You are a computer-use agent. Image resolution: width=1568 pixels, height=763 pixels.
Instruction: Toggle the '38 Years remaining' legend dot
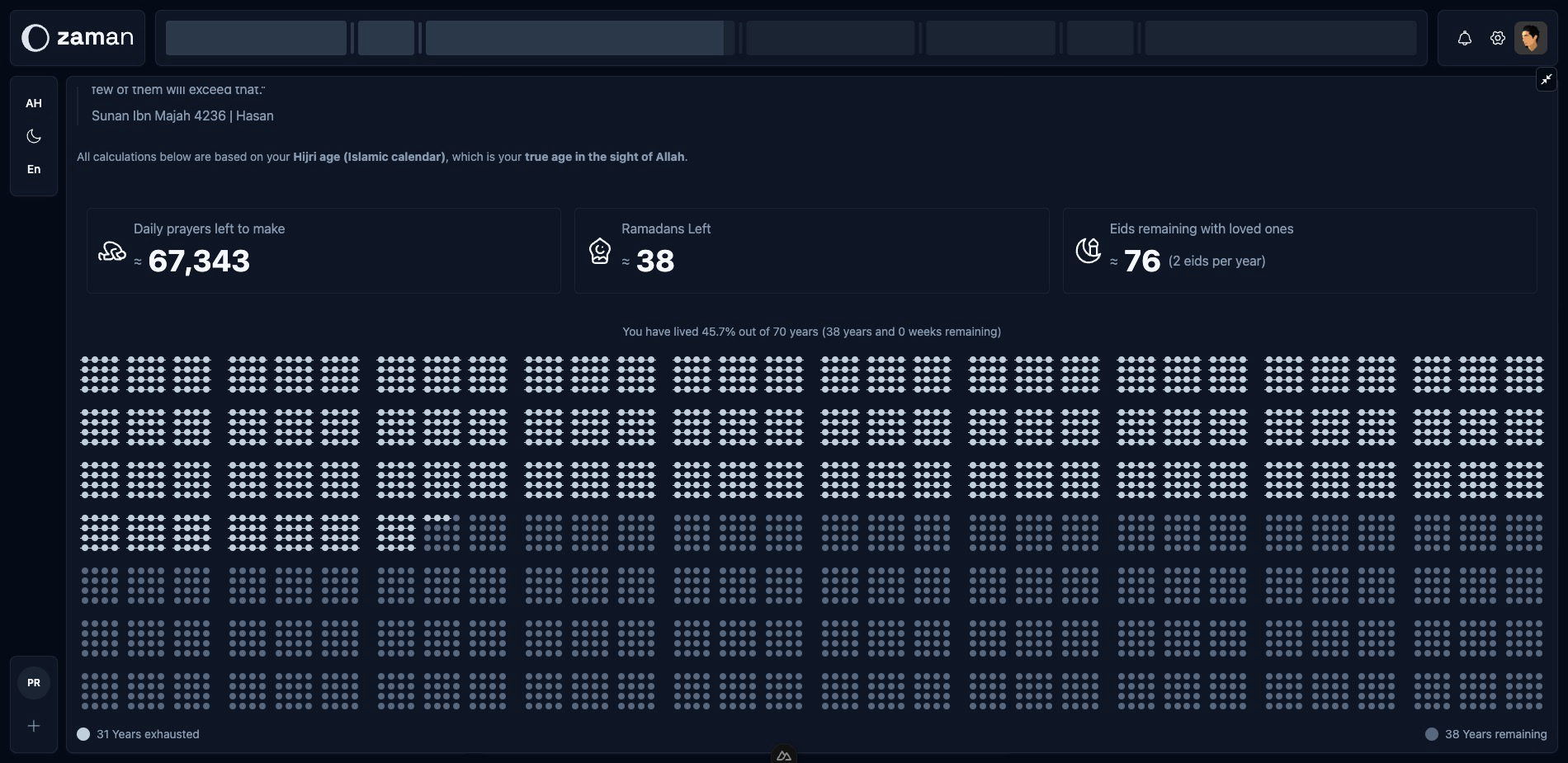click(1433, 733)
